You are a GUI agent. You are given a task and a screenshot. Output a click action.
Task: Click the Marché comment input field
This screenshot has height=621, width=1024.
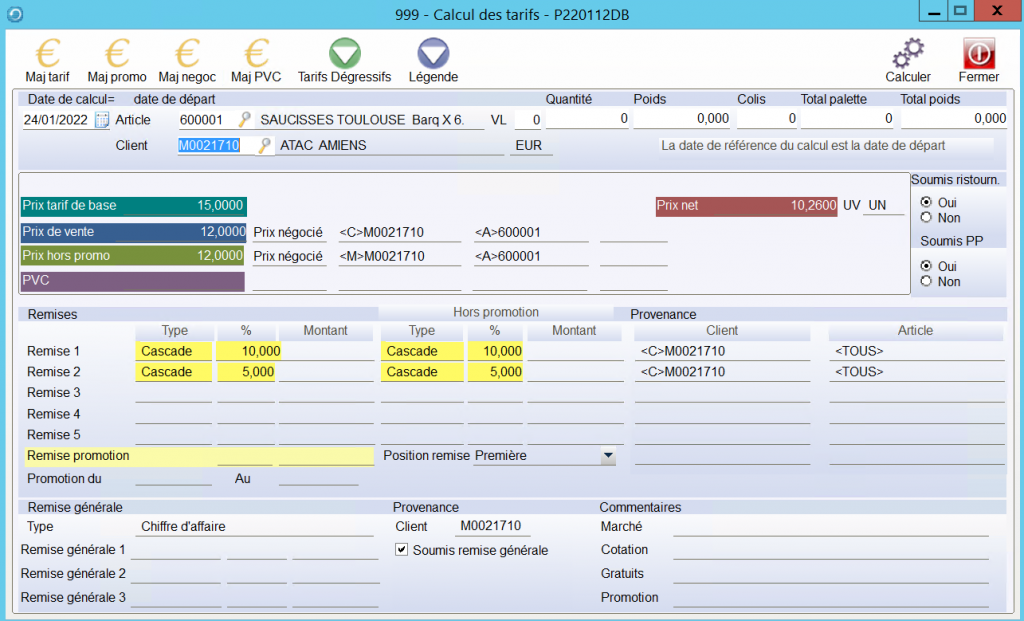(x=830, y=527)
